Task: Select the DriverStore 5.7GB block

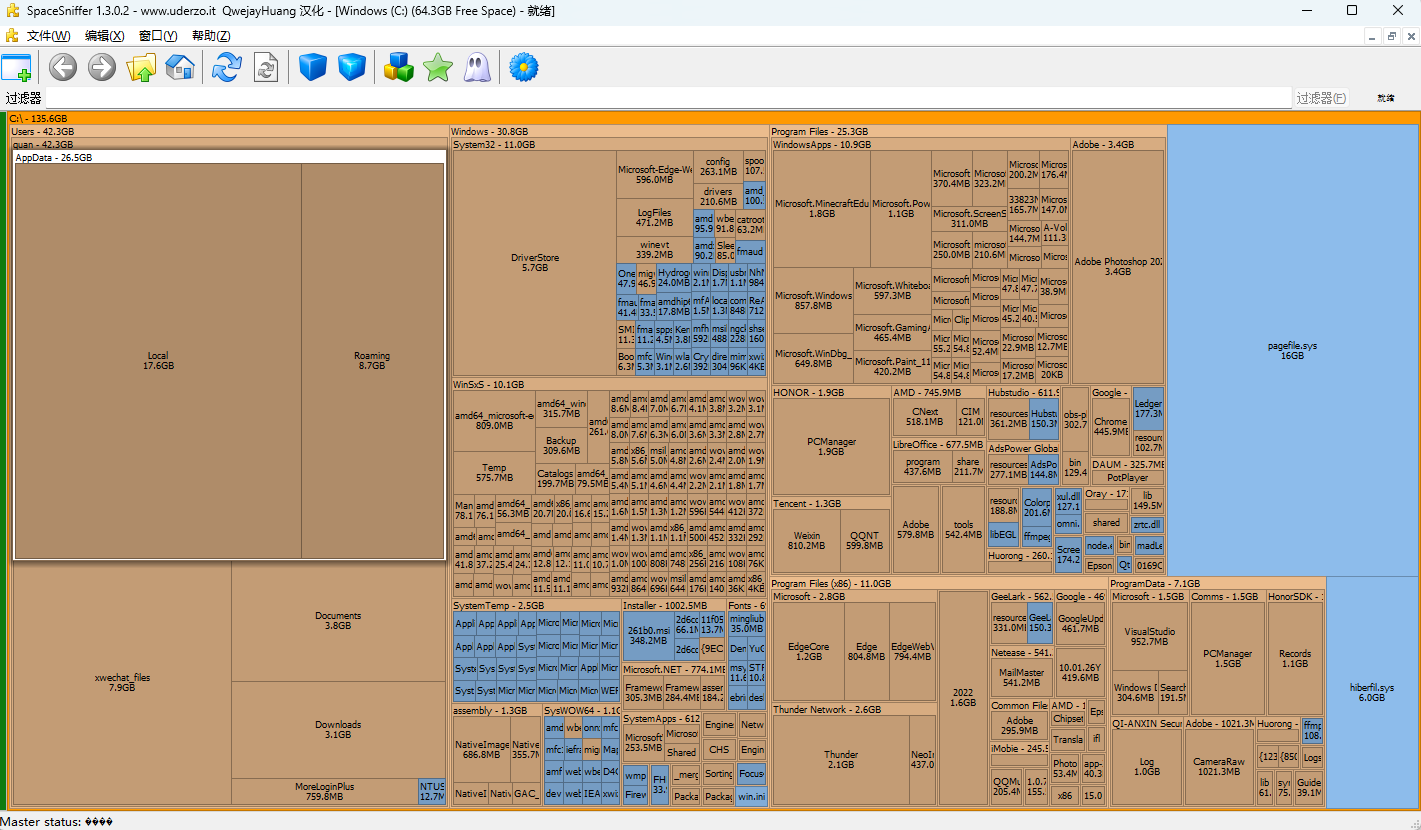Action: [x=535, y=263]
